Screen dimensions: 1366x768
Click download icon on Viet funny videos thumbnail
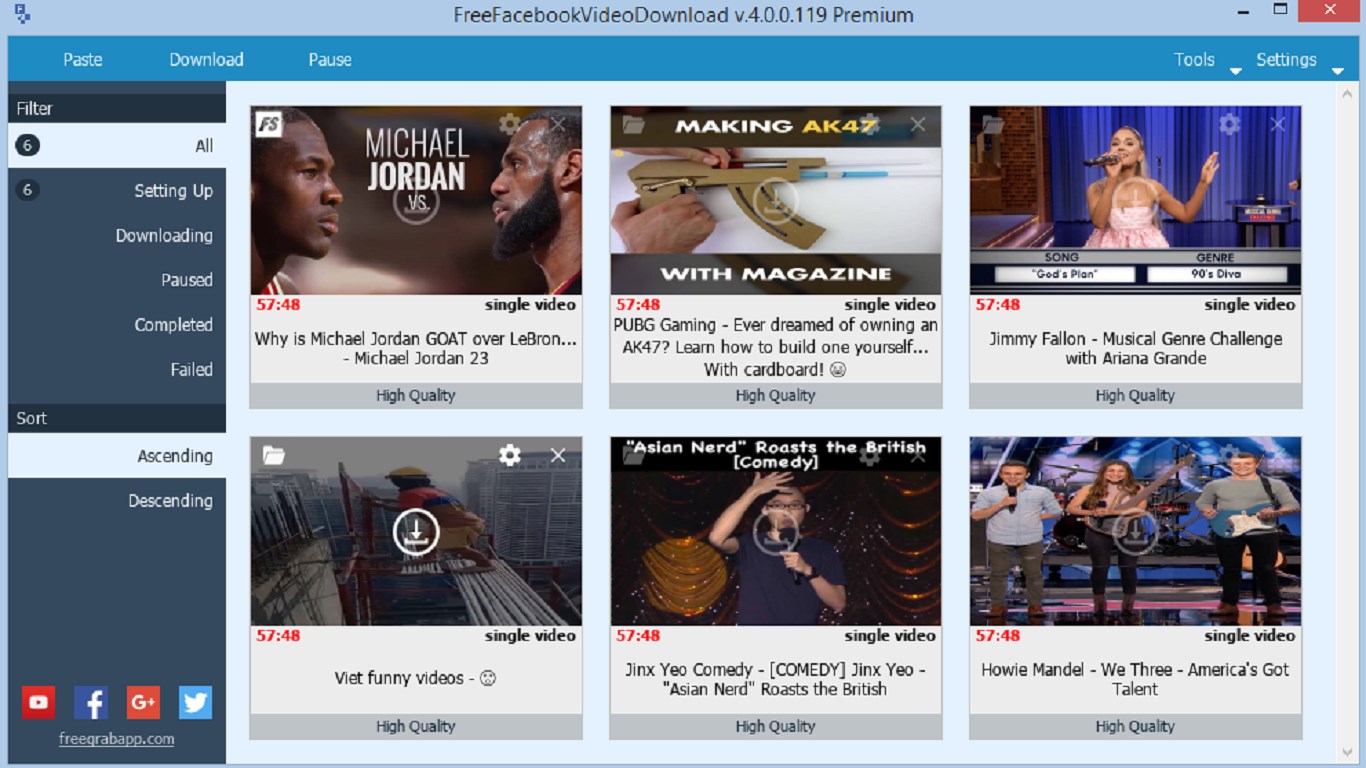click(416, 532)
